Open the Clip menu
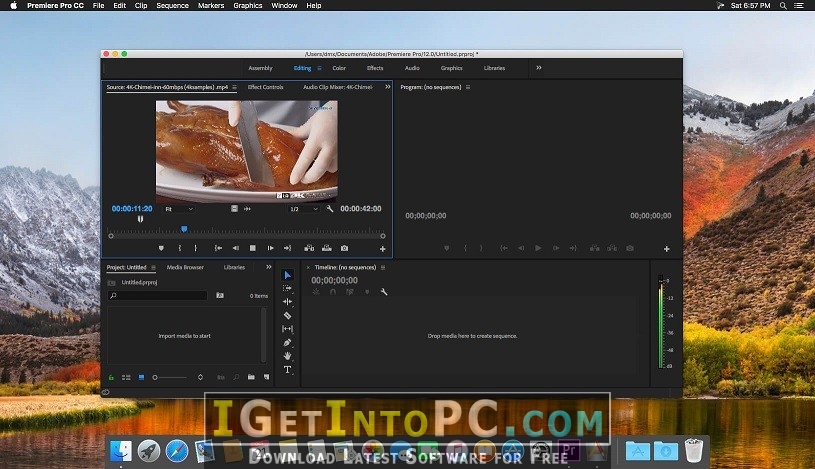The height and width of the screenshot is (469, 815). click(141, 6)
